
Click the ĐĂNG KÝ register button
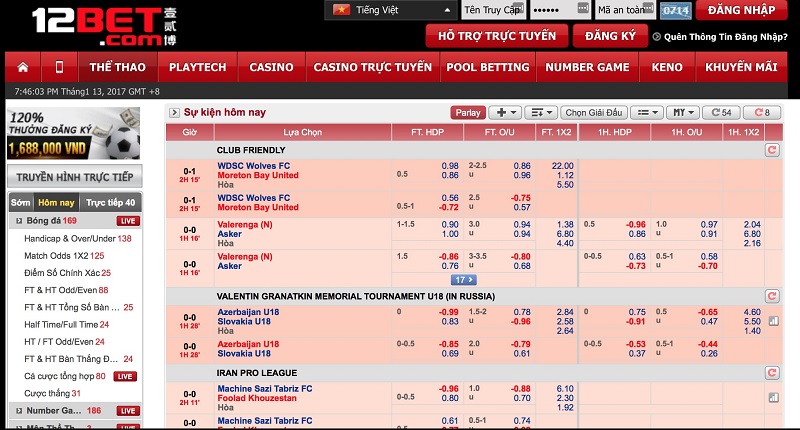click(x=610, y=36)
